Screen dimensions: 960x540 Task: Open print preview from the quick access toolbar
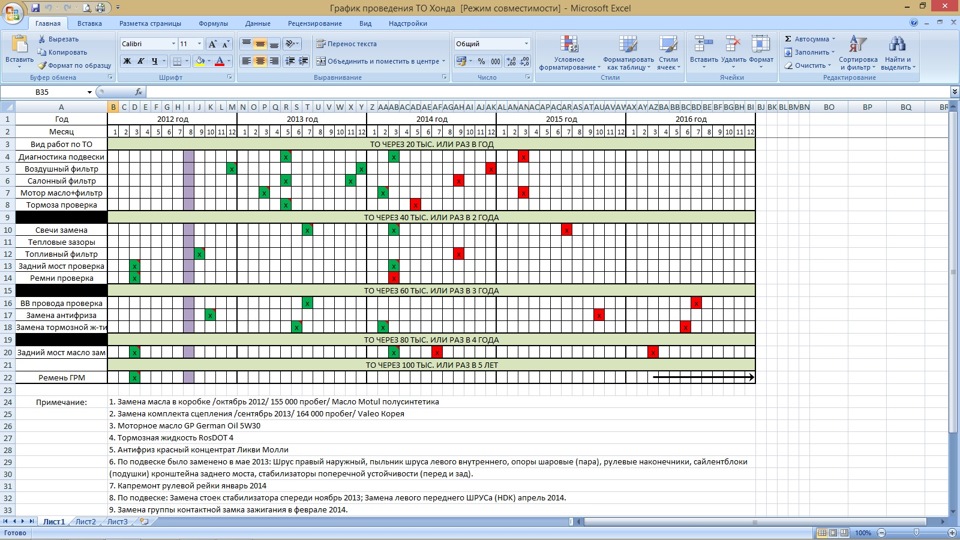point(86,8)
